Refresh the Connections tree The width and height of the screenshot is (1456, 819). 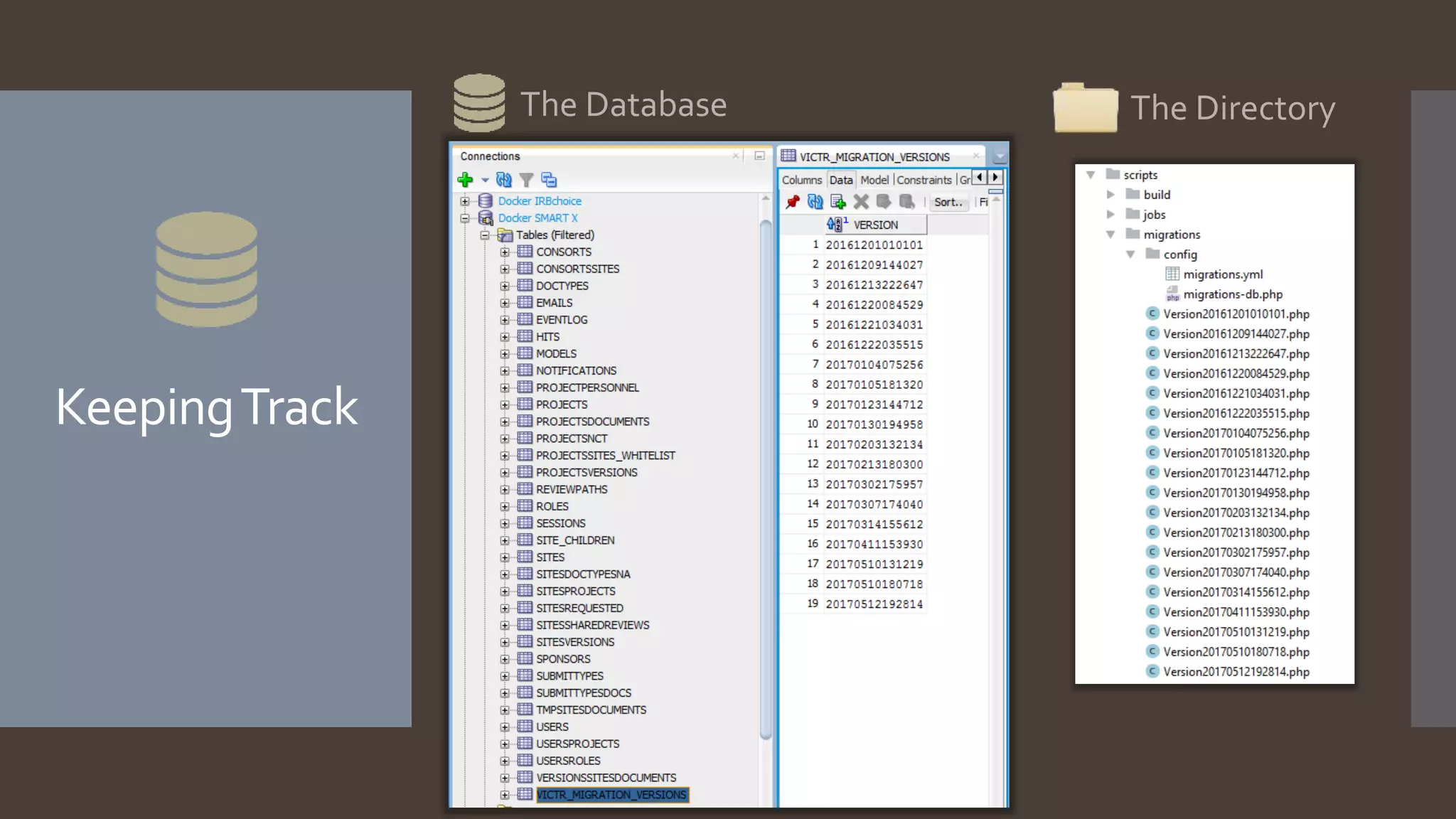pos(504,180)
